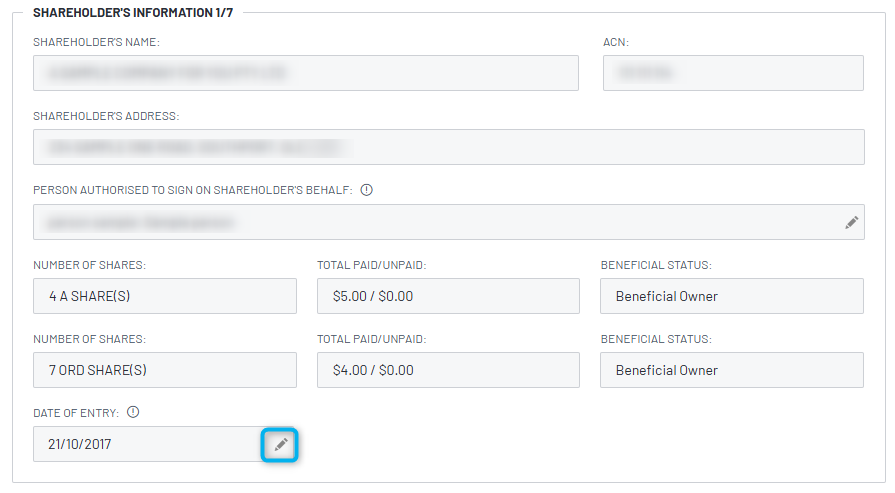Click the 7 ORD SHARE(S) field
Image resolution: width=895 pixels, height=493 pixels.
tap(165, 370)
